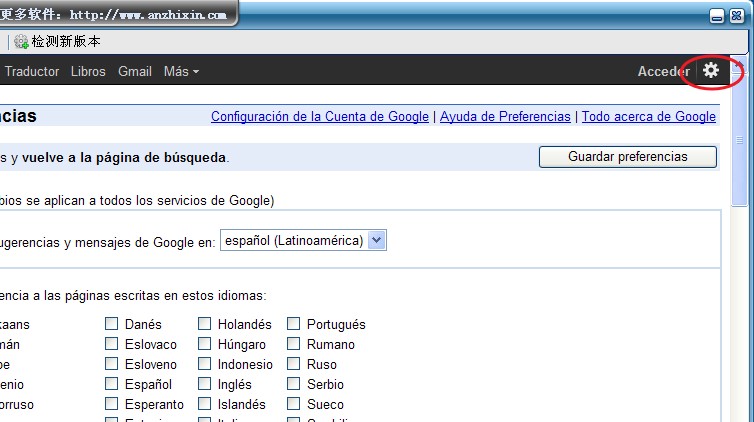
Task: Tick the Portugués checkbox
Action: [x=294, y=324]
